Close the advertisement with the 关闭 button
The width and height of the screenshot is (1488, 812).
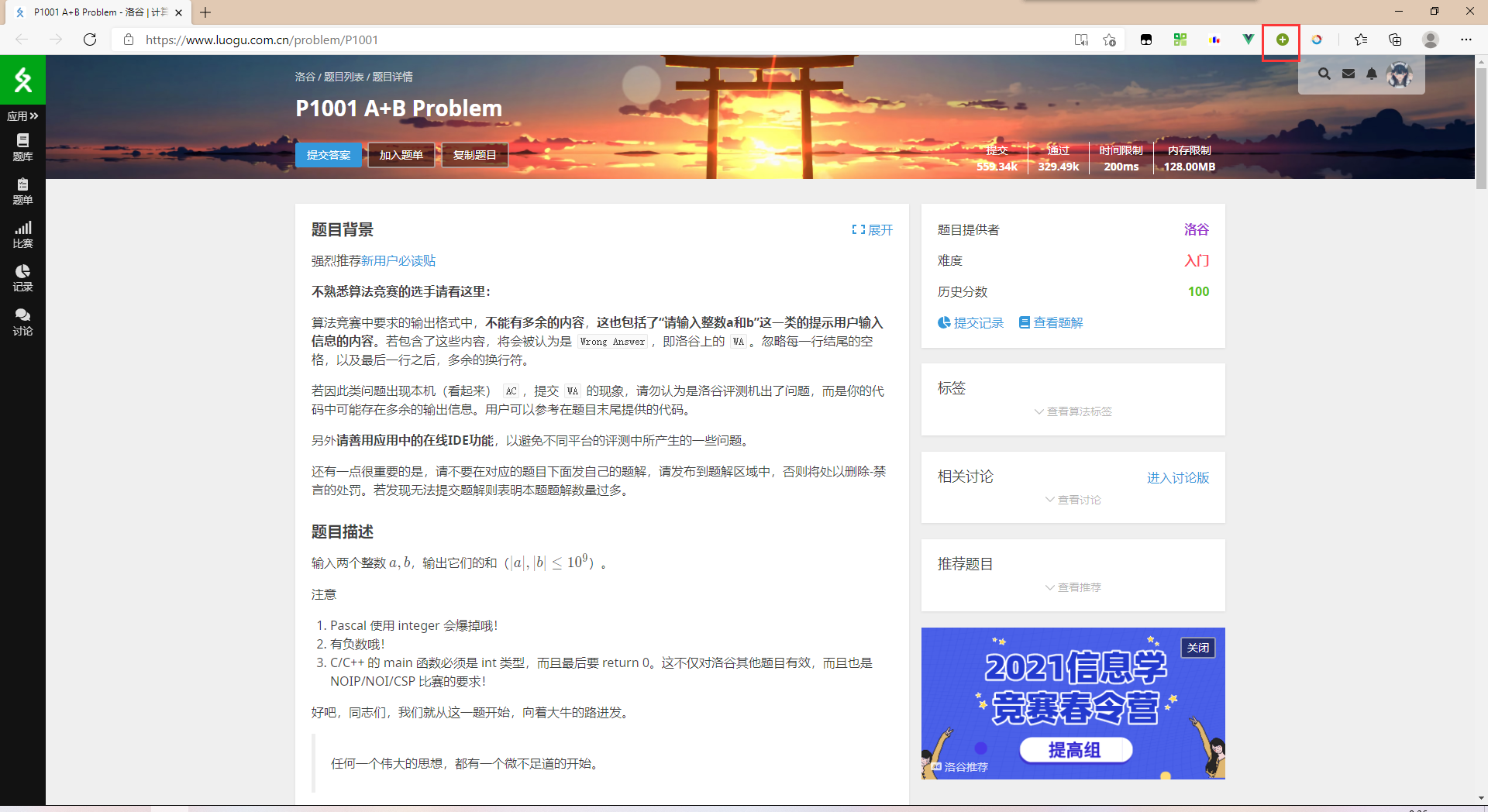1198,648
